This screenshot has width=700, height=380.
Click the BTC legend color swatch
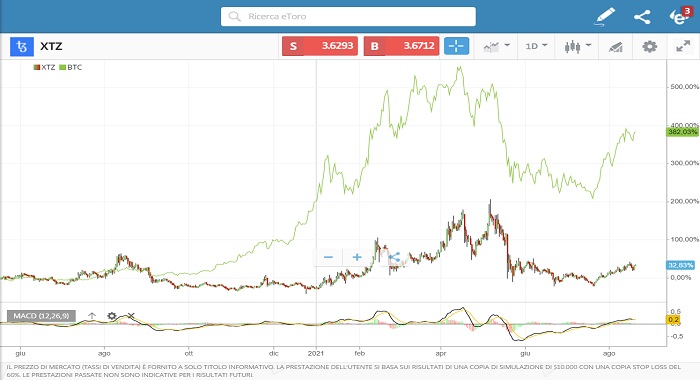63,67
